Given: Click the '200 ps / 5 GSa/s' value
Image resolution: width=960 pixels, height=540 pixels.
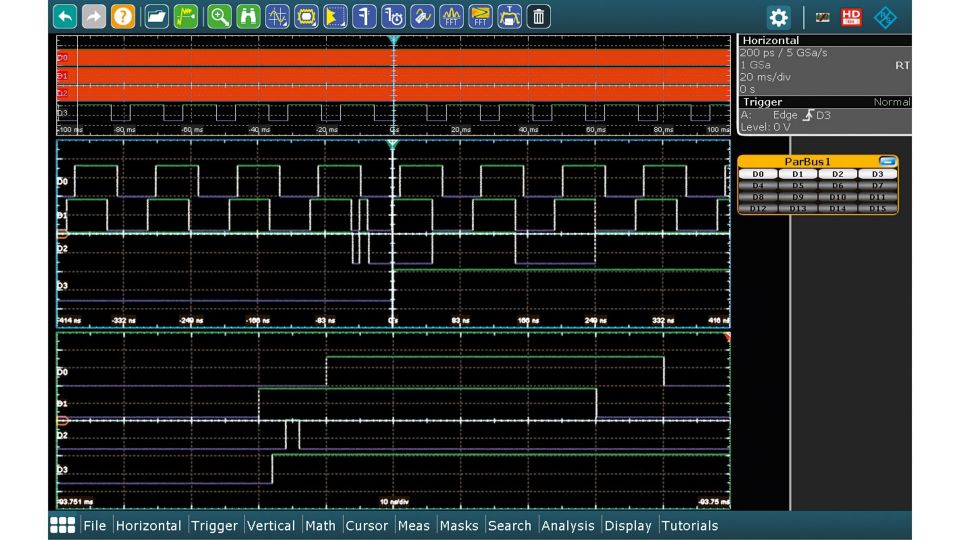Looking at the screenshot, I should coord(783,53).
